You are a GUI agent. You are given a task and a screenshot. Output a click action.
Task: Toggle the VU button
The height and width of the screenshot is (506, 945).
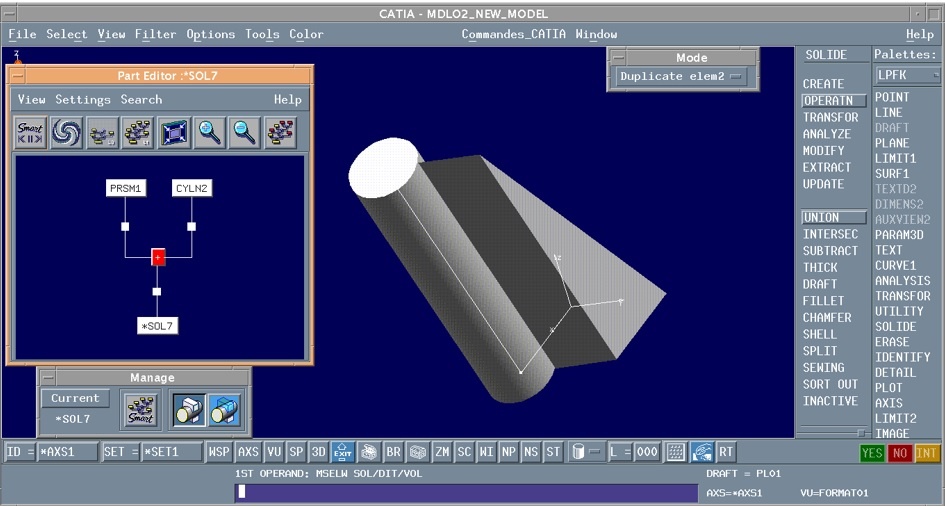click(274, 452)
